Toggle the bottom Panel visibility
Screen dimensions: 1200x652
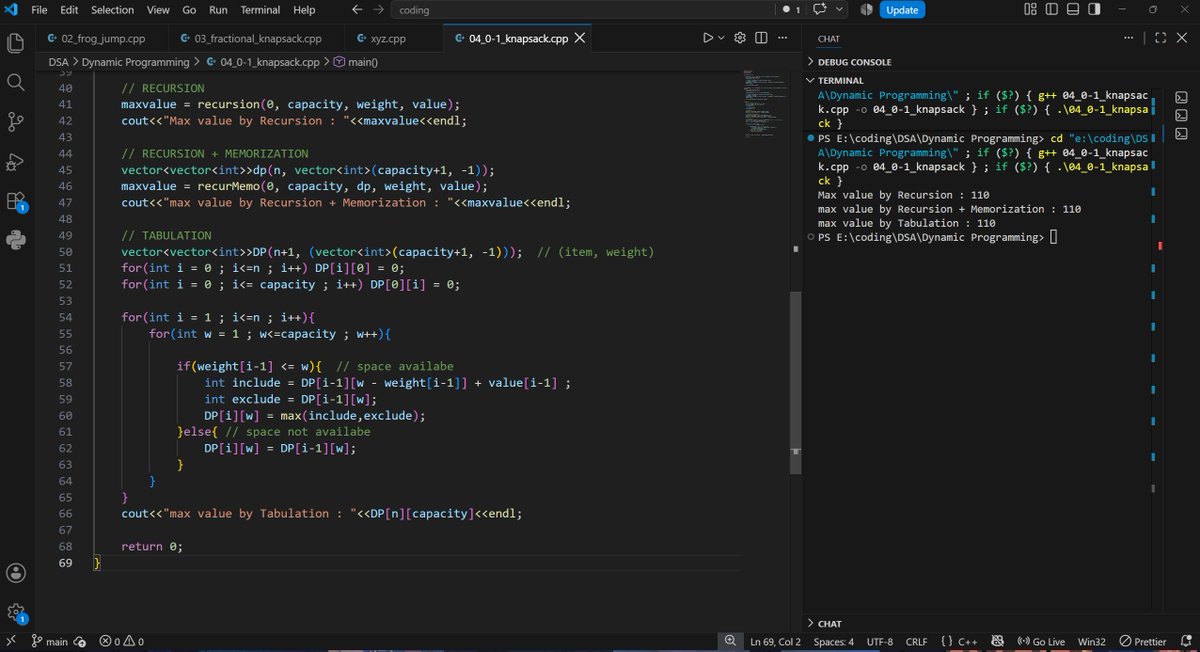[x=1073, y=10]
